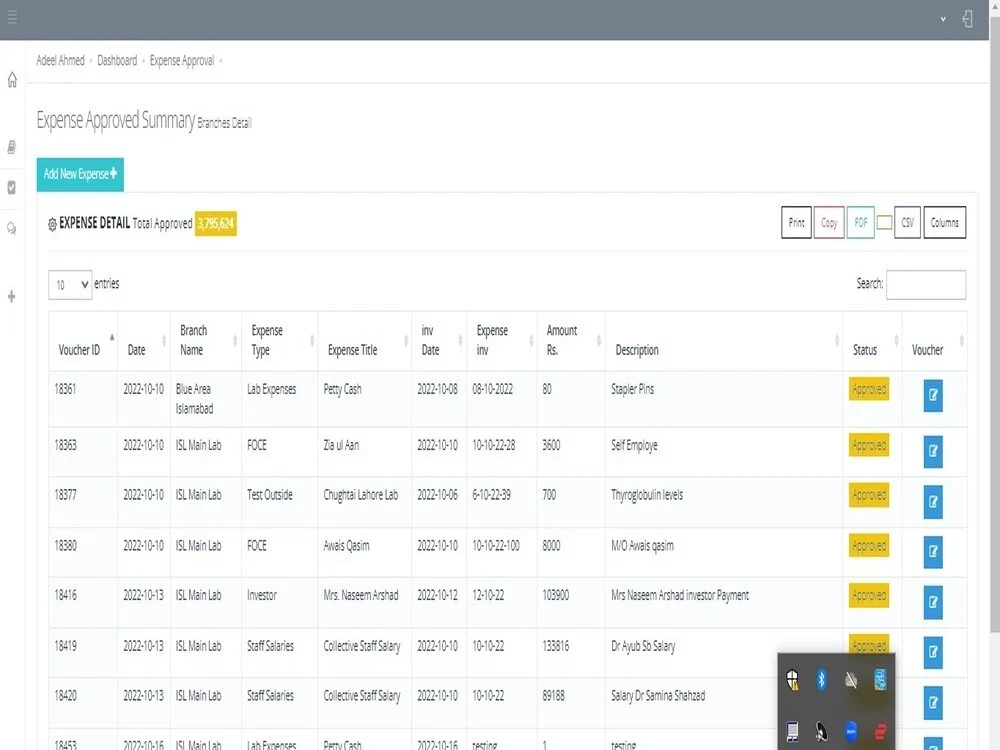Screen dimensions: 1000x750
Task: Print the expense detail report
Action: 796,222
